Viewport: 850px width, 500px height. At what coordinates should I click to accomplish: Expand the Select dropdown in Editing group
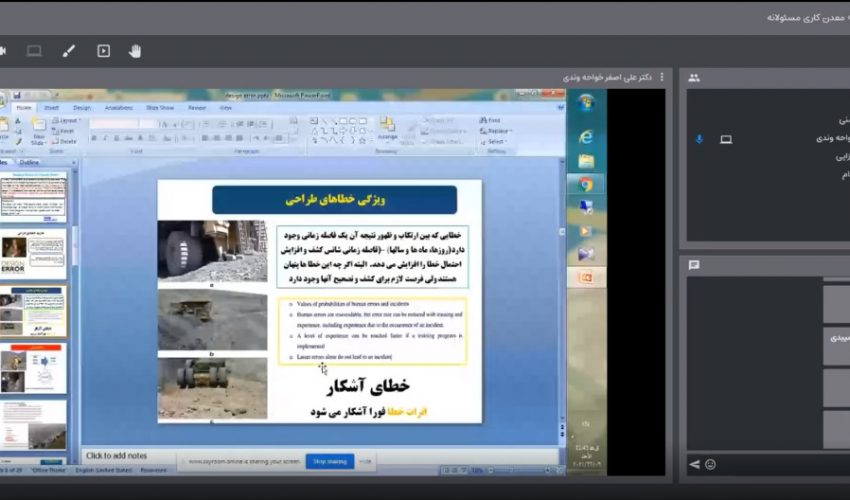coord(496,142)
